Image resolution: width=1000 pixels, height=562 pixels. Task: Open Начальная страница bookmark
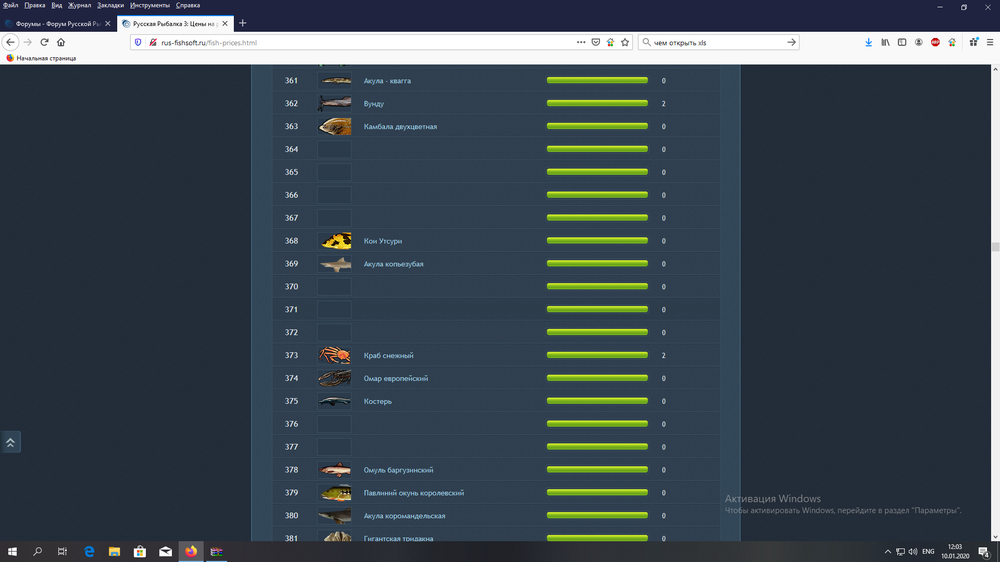point(41,58)
